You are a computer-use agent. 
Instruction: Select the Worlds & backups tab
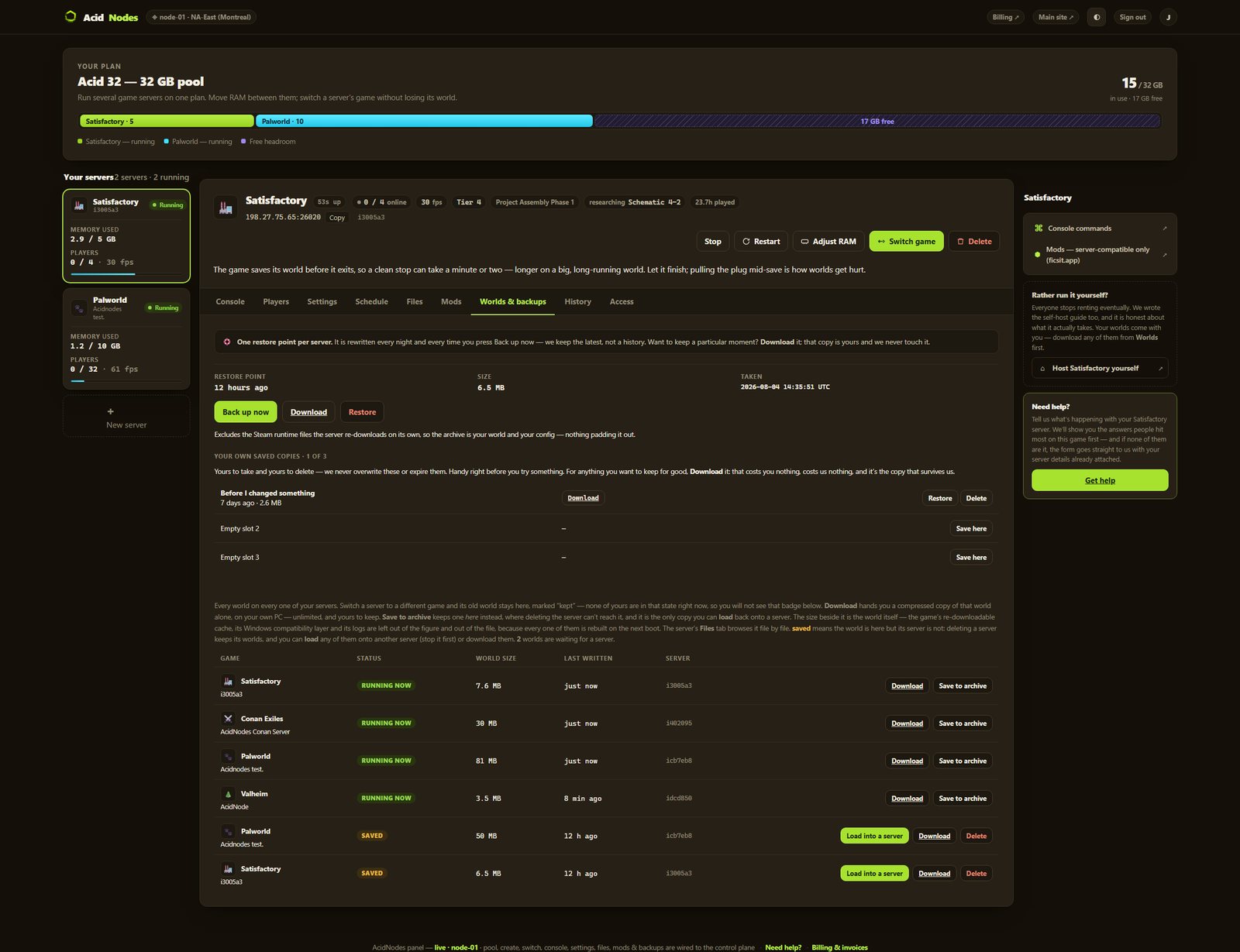pos(513,302)
